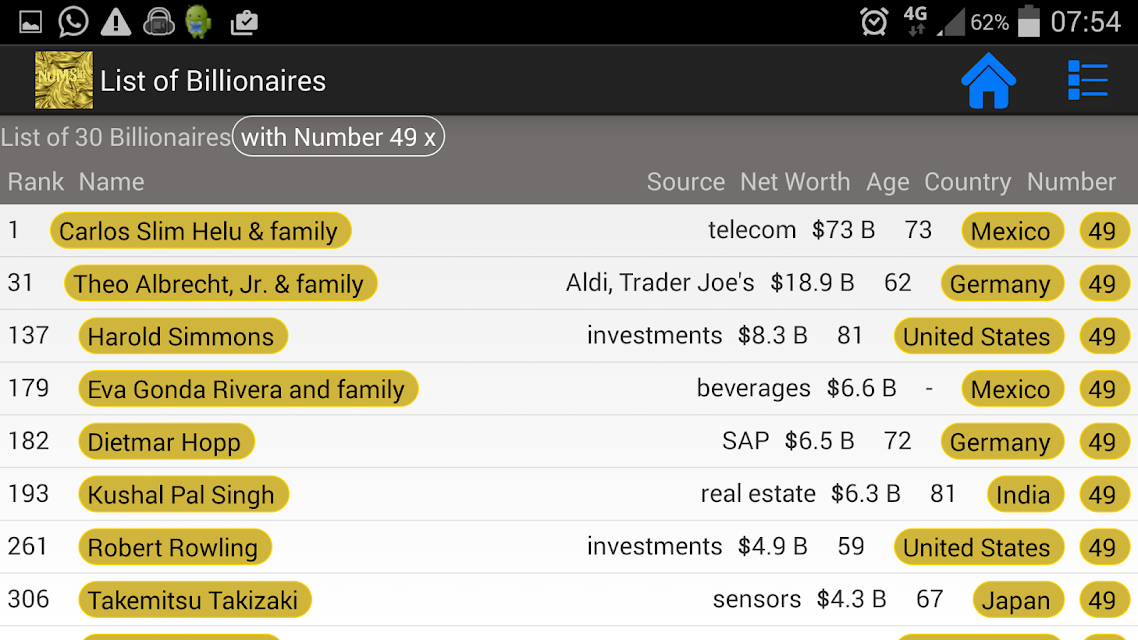Screen dimensions: 1138x640
Task: Open the blue list menu icon
Action: (1087, 80)
